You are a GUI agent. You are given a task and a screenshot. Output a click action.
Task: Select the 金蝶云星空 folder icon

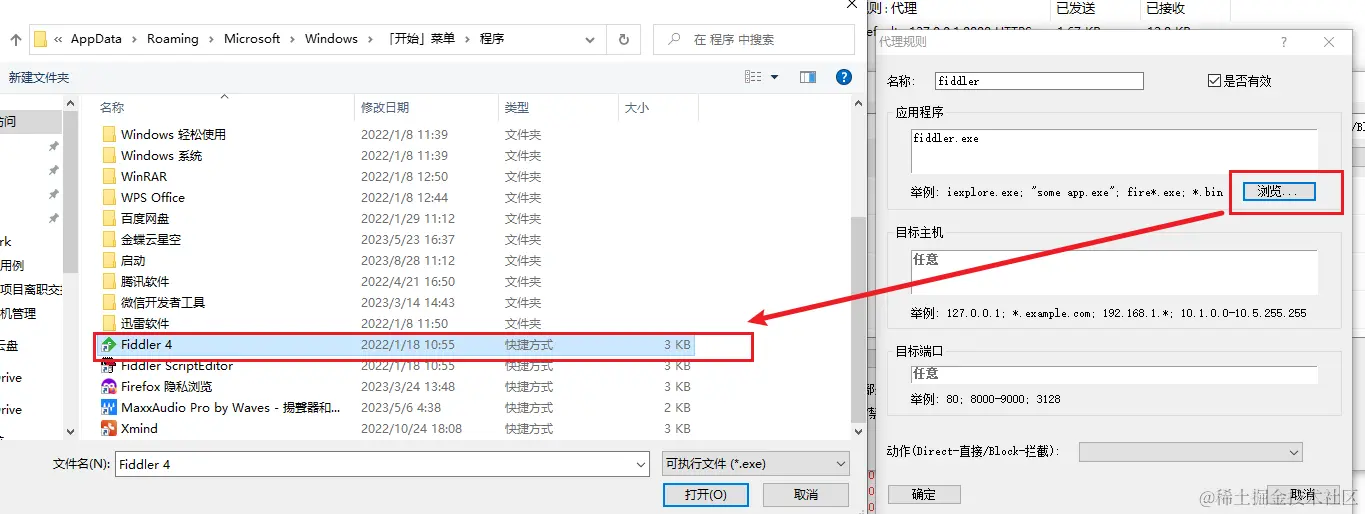(x=109, y=240)
